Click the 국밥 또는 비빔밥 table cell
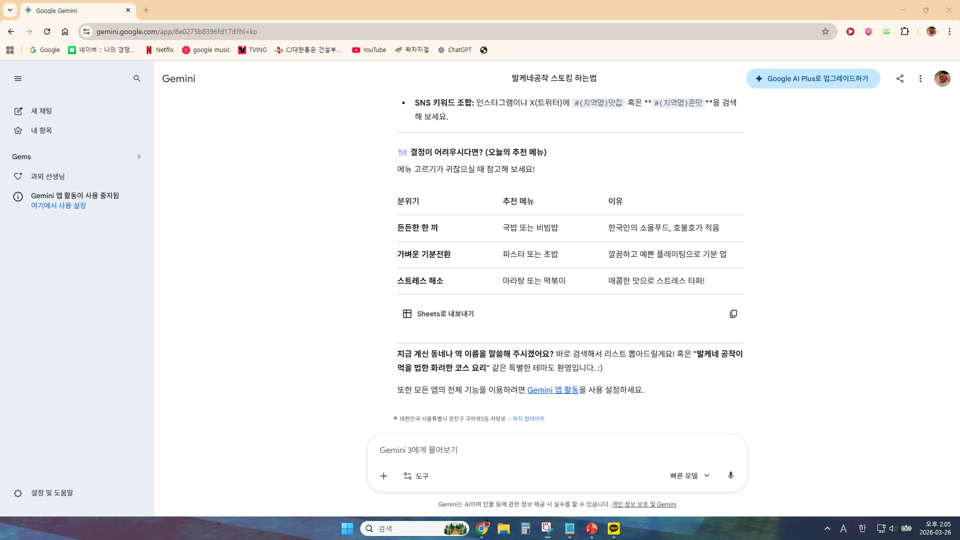960x540 pixels. (530, 228)
